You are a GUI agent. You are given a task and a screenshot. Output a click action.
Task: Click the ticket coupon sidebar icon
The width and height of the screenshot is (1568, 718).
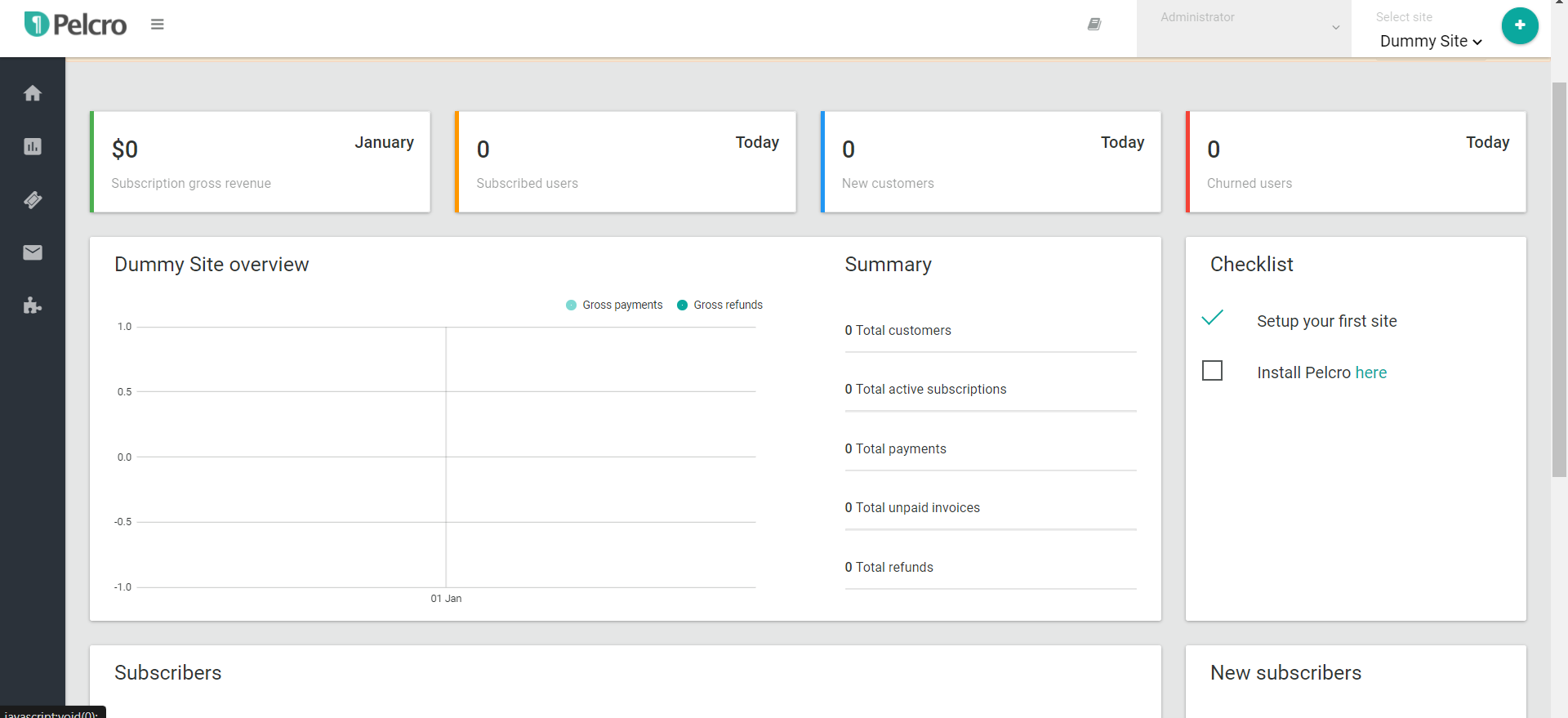(33, 199)
